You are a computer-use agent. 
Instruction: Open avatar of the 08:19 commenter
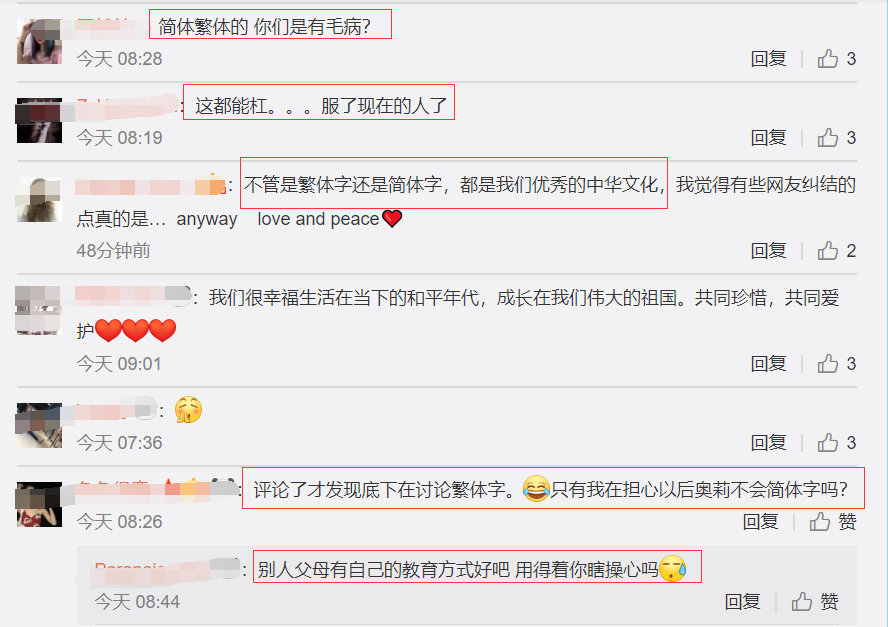tap(39, 120)
